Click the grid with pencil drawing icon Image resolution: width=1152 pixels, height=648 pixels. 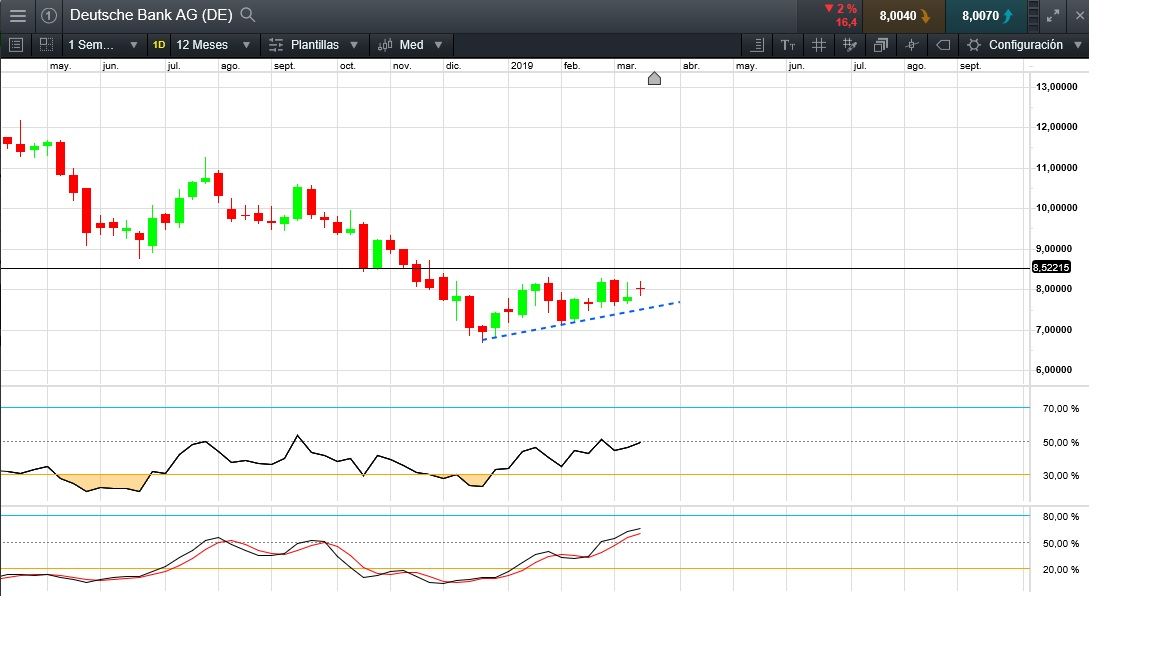[x=850, y=45]
